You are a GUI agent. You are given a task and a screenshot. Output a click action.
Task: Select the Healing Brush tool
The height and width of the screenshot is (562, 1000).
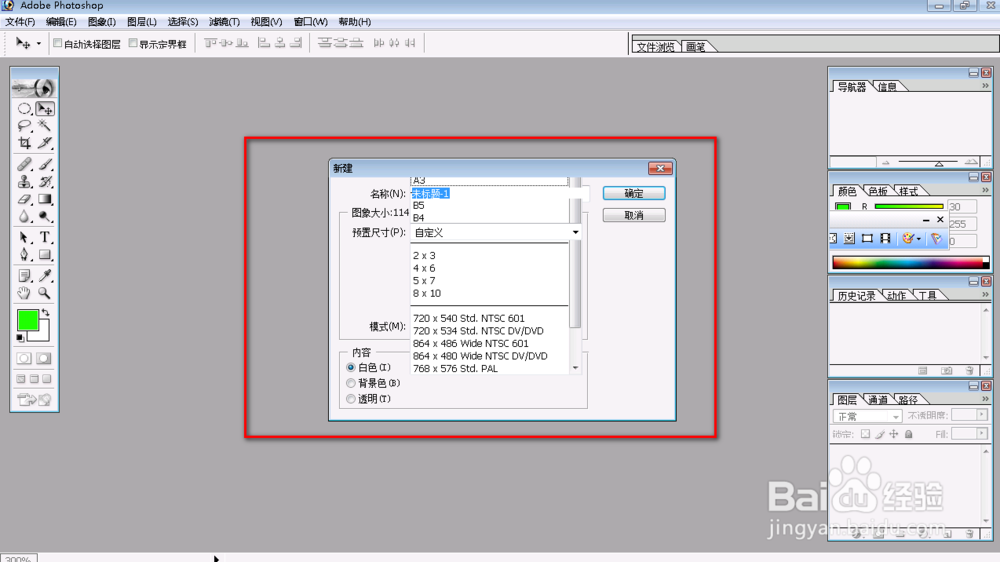tap(24, 165)
